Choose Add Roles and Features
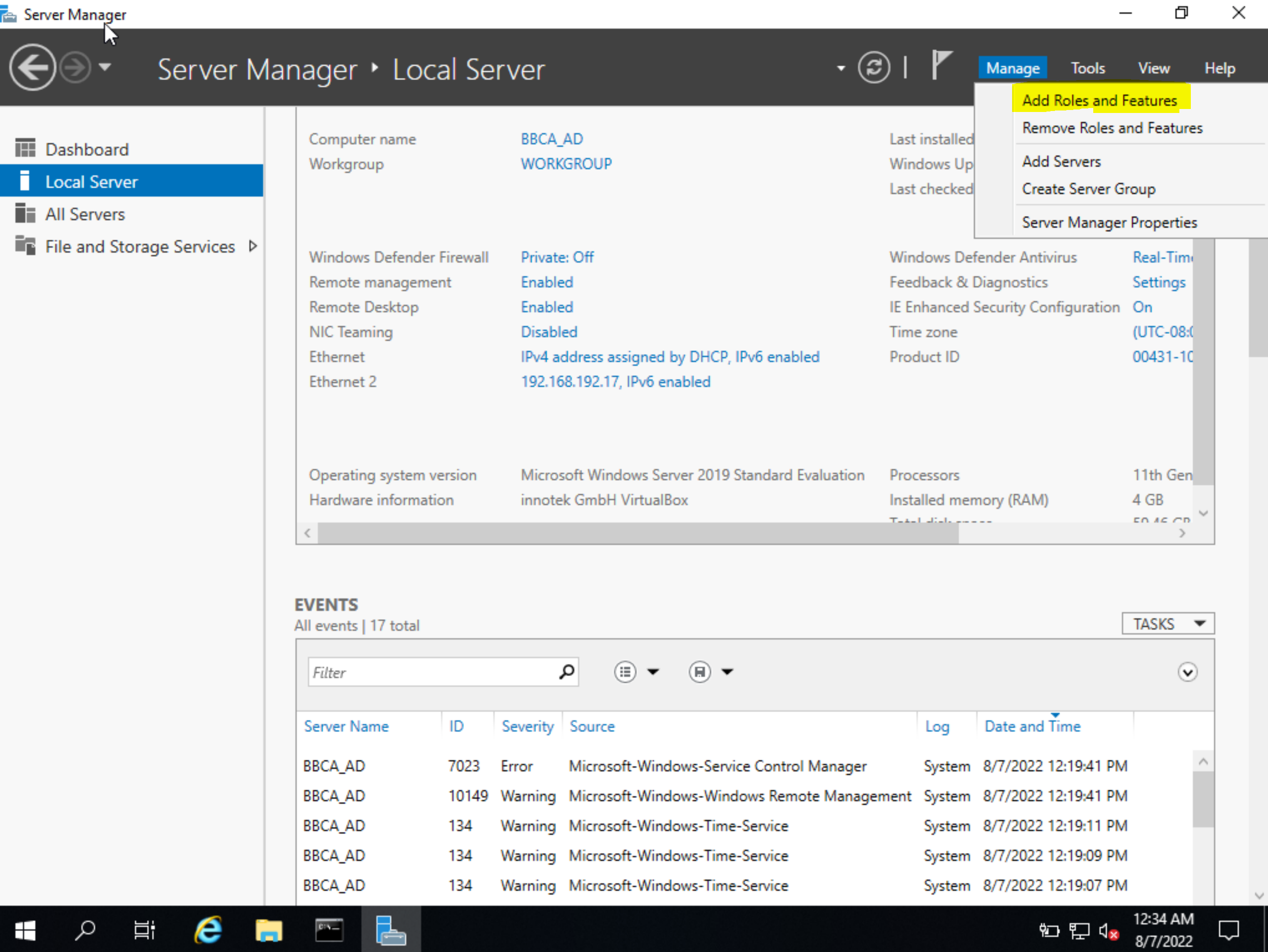The width and height of the screenshot is (1268, 952). [1099, 101]
